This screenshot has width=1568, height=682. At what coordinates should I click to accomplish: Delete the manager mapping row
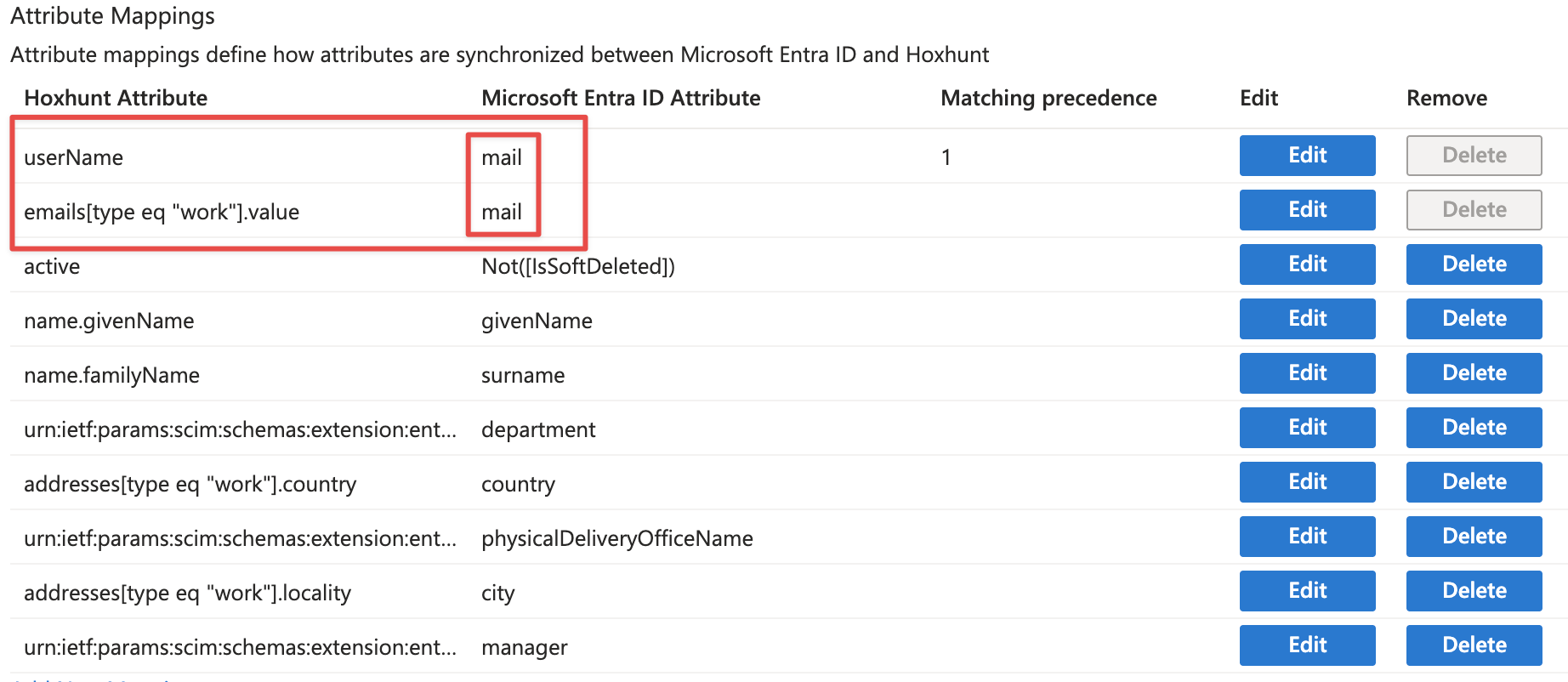(x=1474, y=645)
